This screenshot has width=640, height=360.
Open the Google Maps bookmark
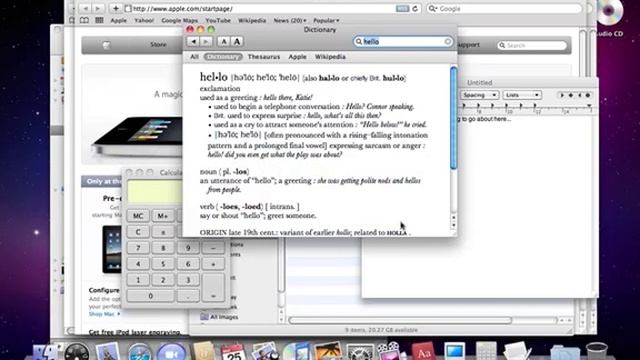pos(180,20)
